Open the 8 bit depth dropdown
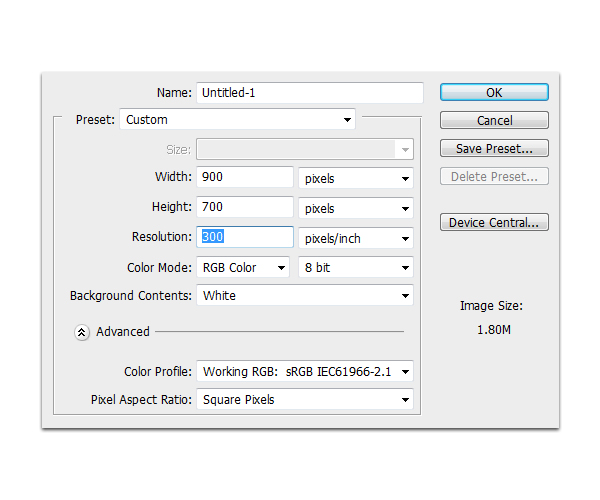The image size is (600, 500). pos(356,267)
